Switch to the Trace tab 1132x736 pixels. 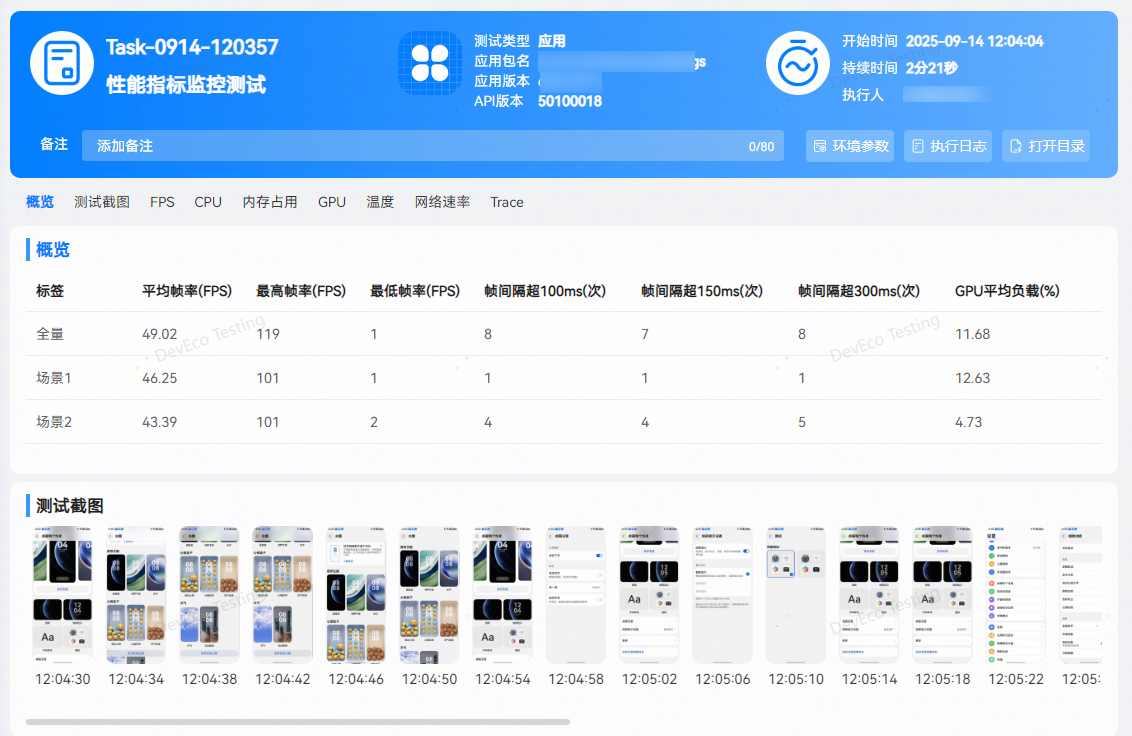[x=507, y=202]
